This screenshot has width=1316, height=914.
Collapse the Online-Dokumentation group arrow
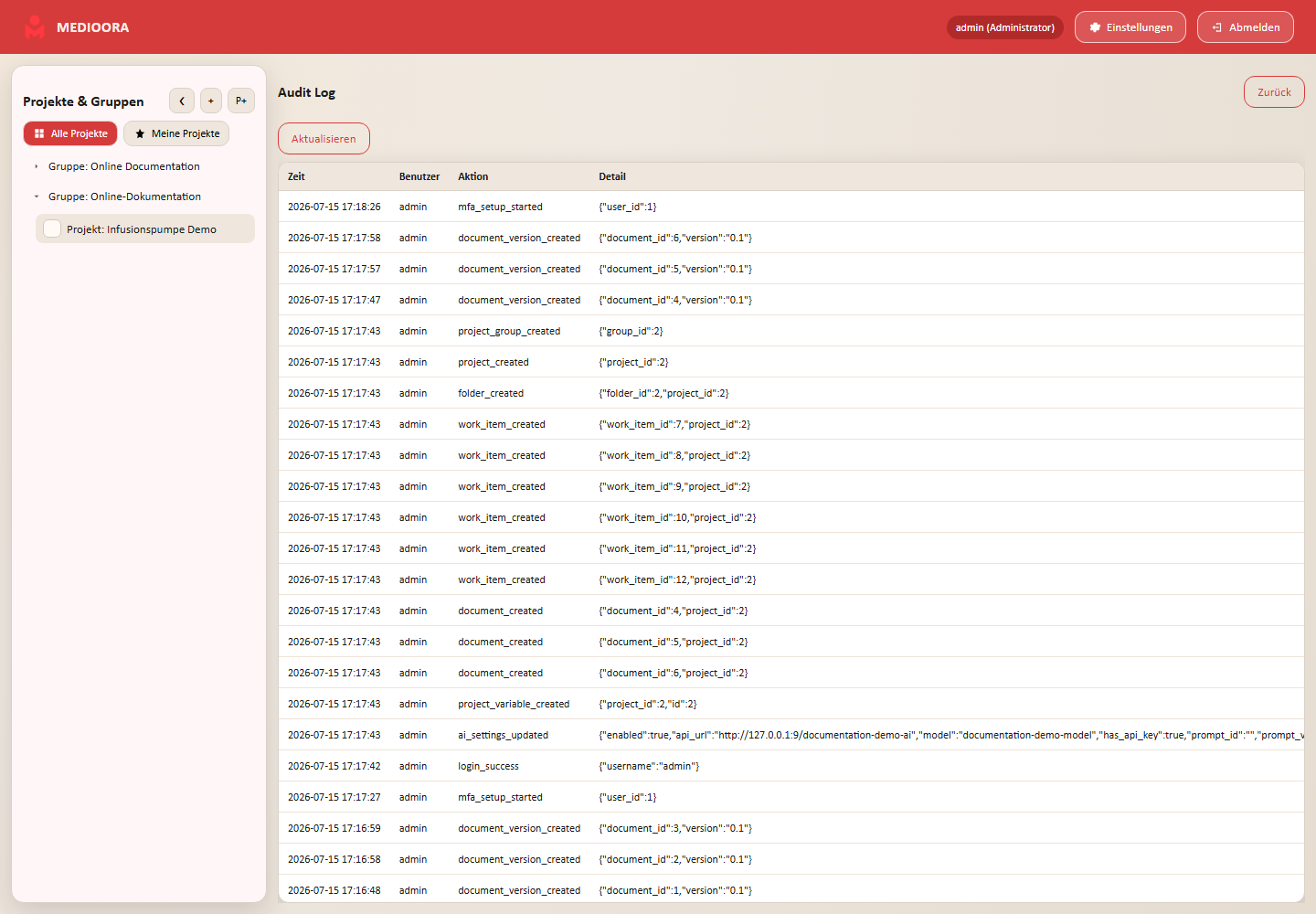coord(37,197)
